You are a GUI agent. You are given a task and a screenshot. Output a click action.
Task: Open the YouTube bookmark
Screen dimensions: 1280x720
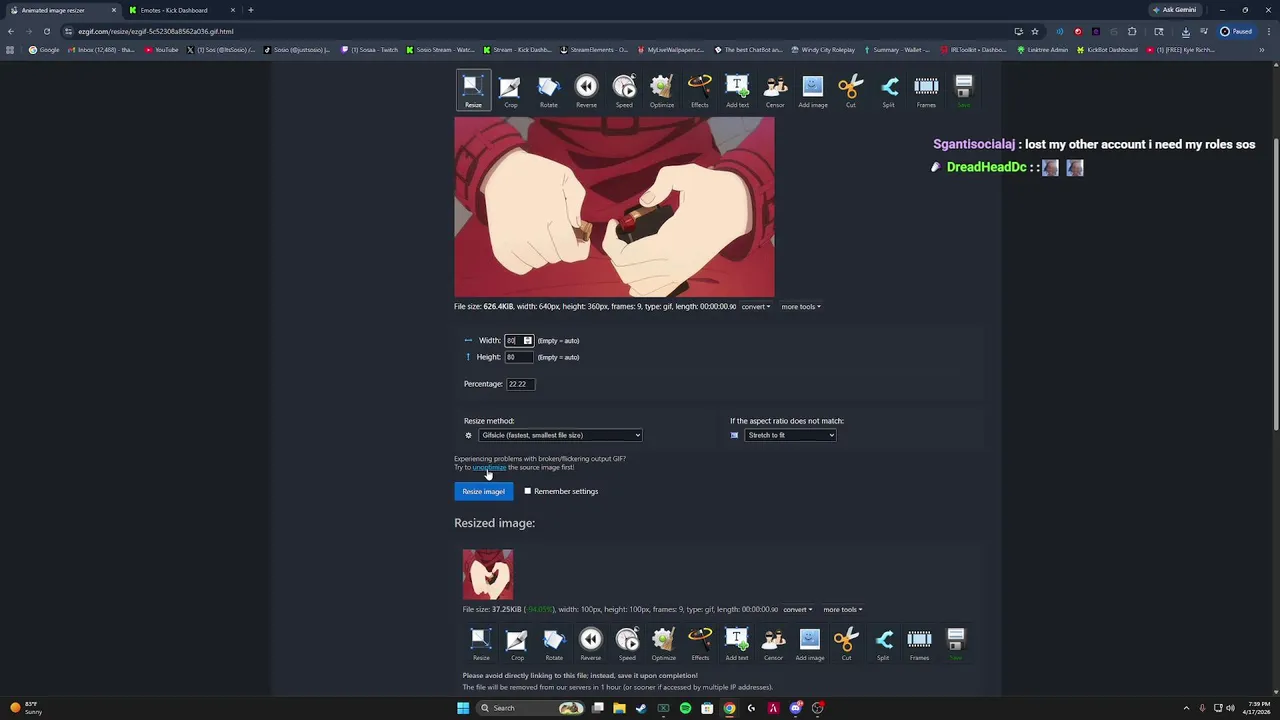point(161,50)
